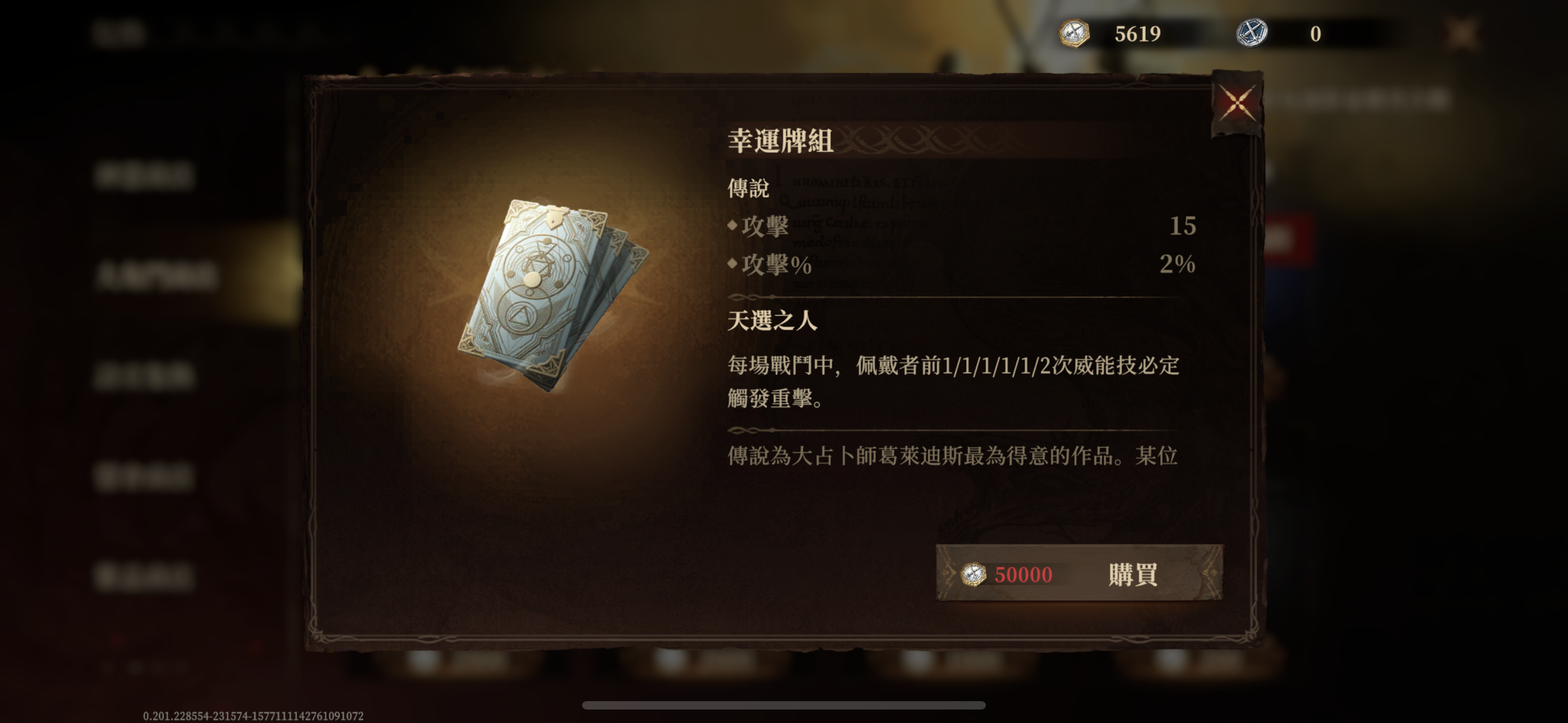This screenshot has width=1568, height=723.
Task: Select the red 50000 price text
Action: click(x=1023, y=574)
